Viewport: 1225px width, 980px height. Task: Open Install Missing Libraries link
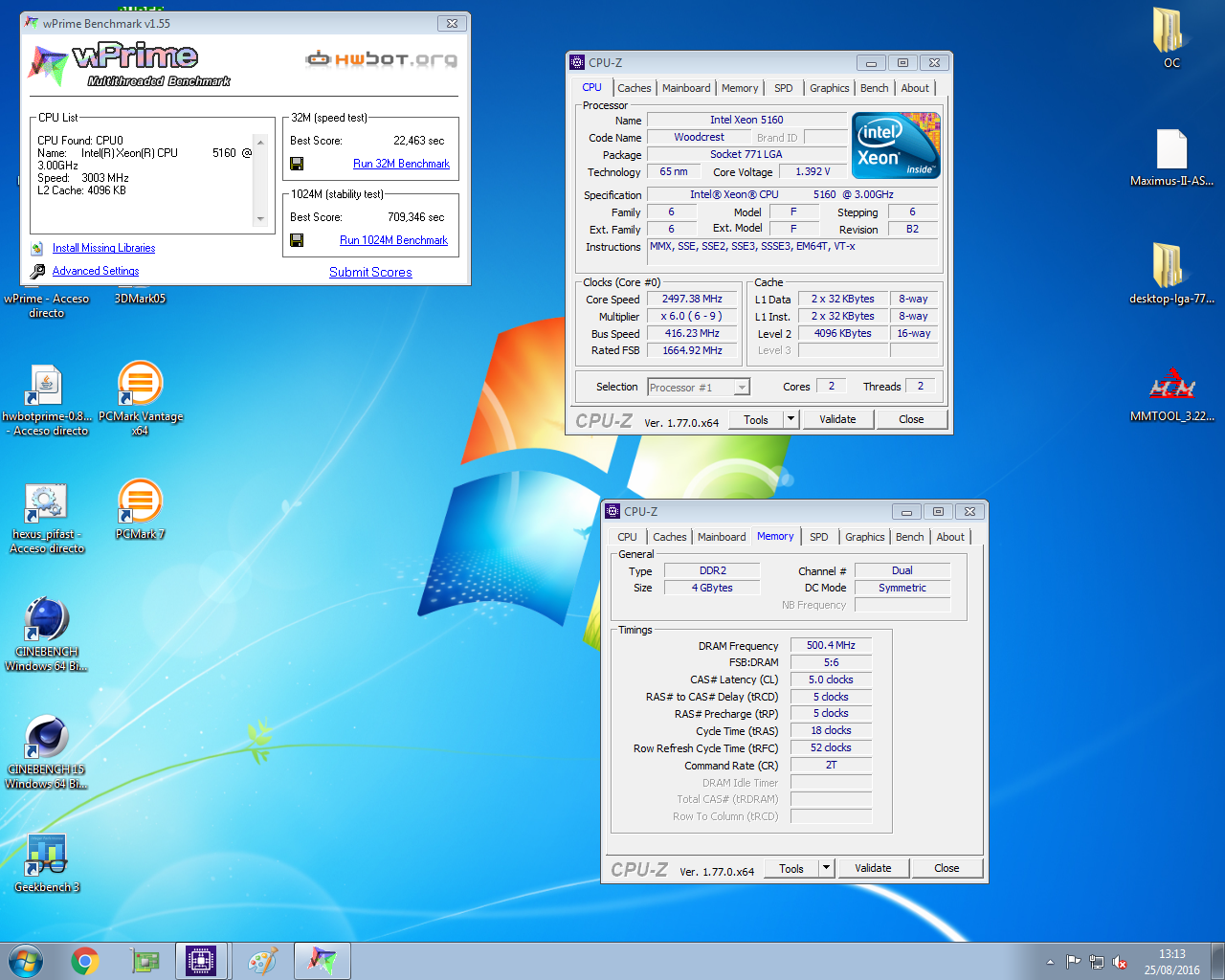click(x=103, y=248)
